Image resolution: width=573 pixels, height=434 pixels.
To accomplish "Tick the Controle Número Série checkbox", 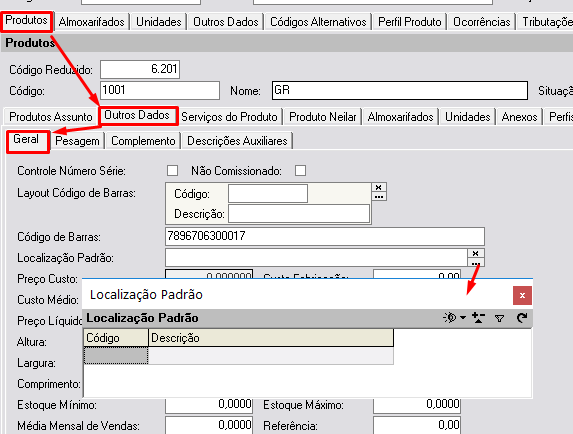I will [x=172, y=171].
